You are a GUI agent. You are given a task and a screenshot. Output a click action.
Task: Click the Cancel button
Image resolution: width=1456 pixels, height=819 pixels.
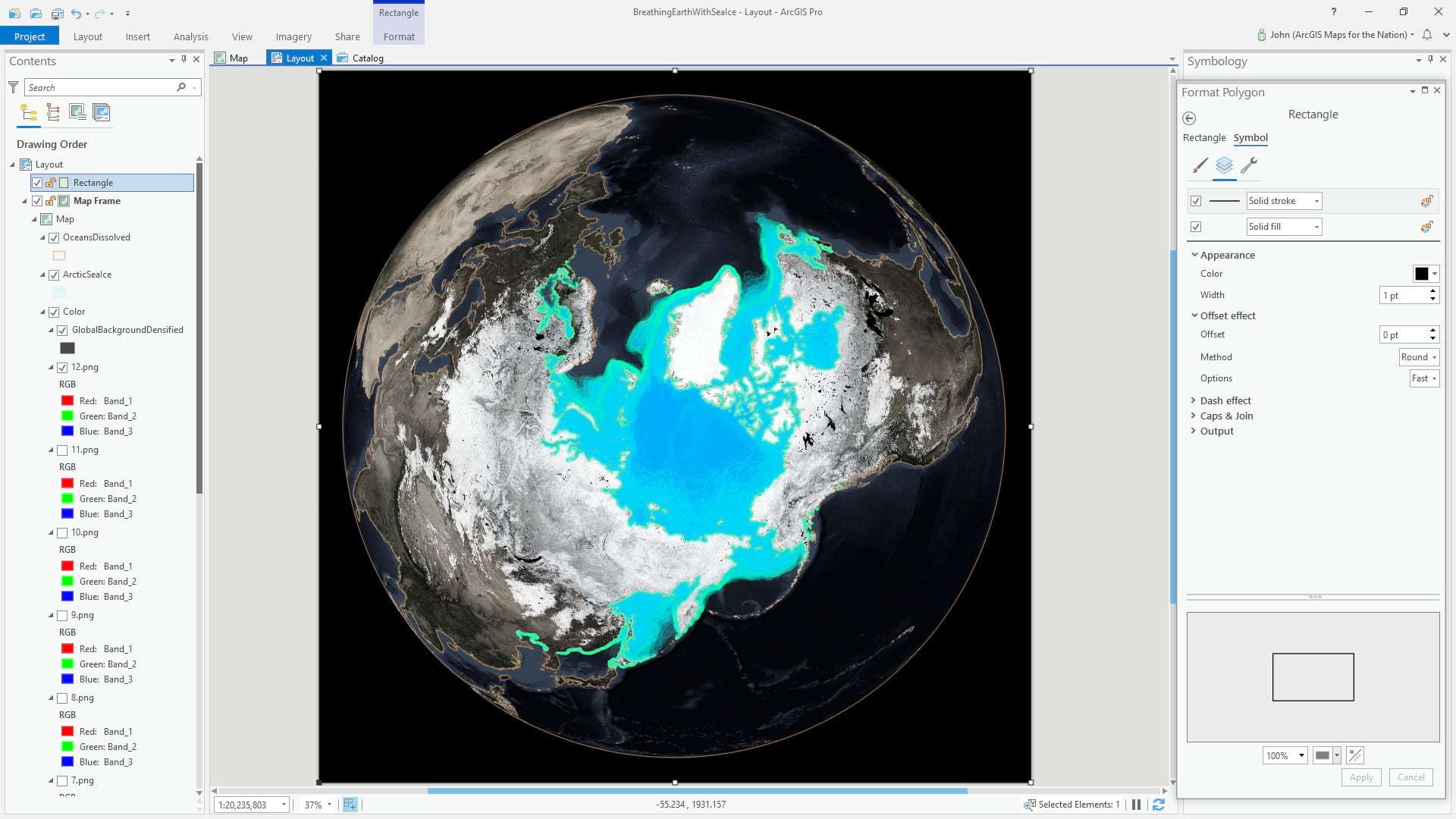point(1410,777)
